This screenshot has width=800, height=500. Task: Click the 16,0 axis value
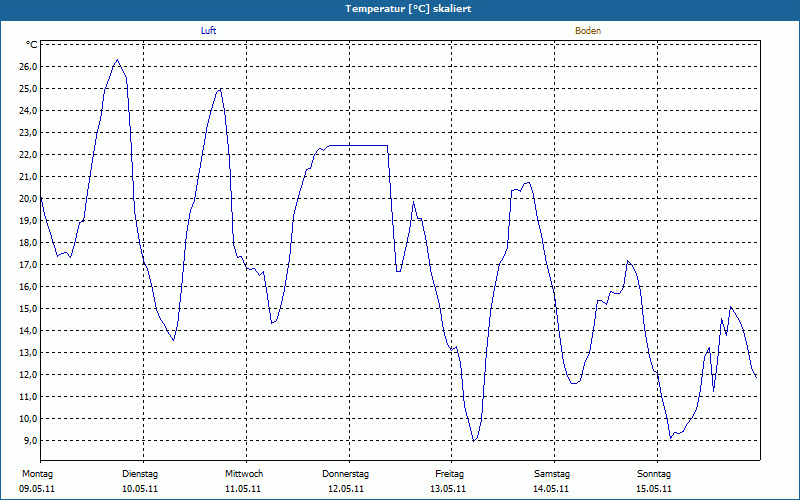(x=28, y=286)
